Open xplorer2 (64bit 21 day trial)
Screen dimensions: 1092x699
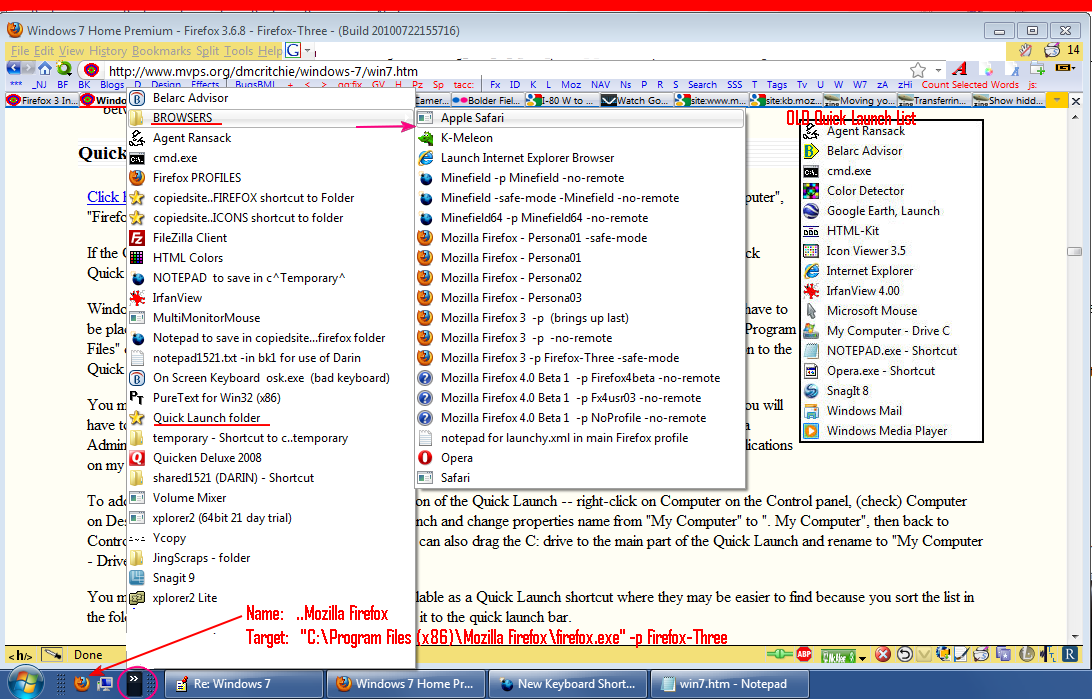pyautogui.click(x=272, y=518)
